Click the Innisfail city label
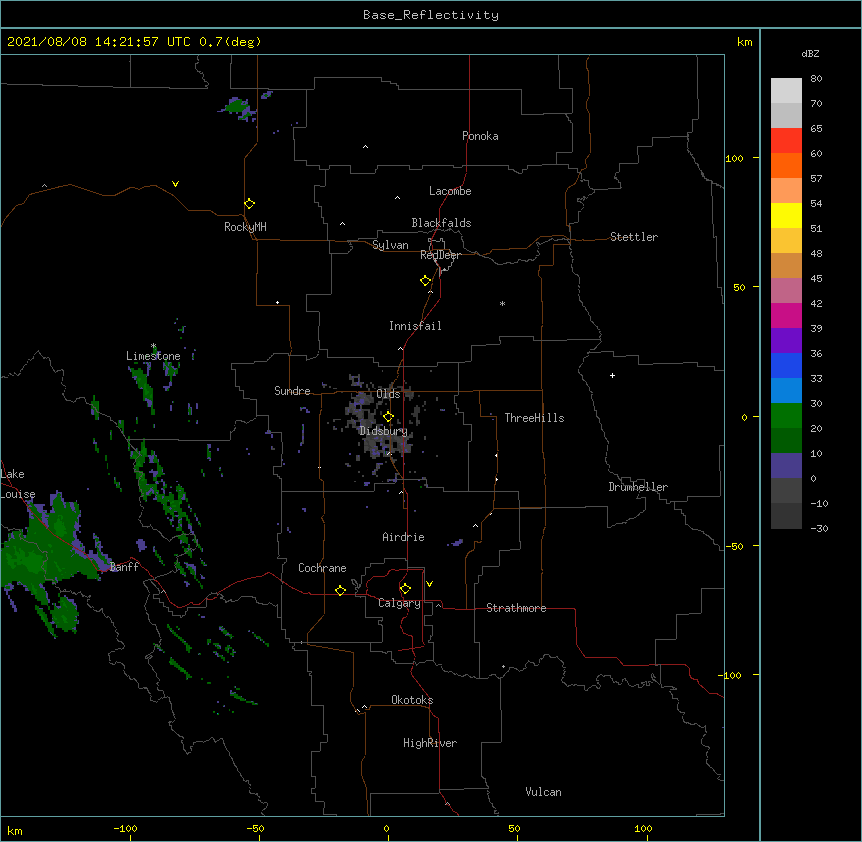 415,326
